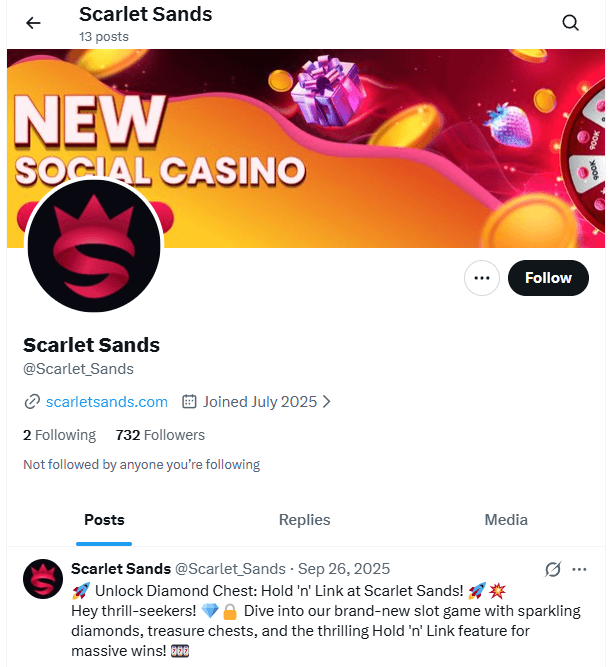Click the link icon beside scarletsands.com
610x667 pixels.
point(32,402)
